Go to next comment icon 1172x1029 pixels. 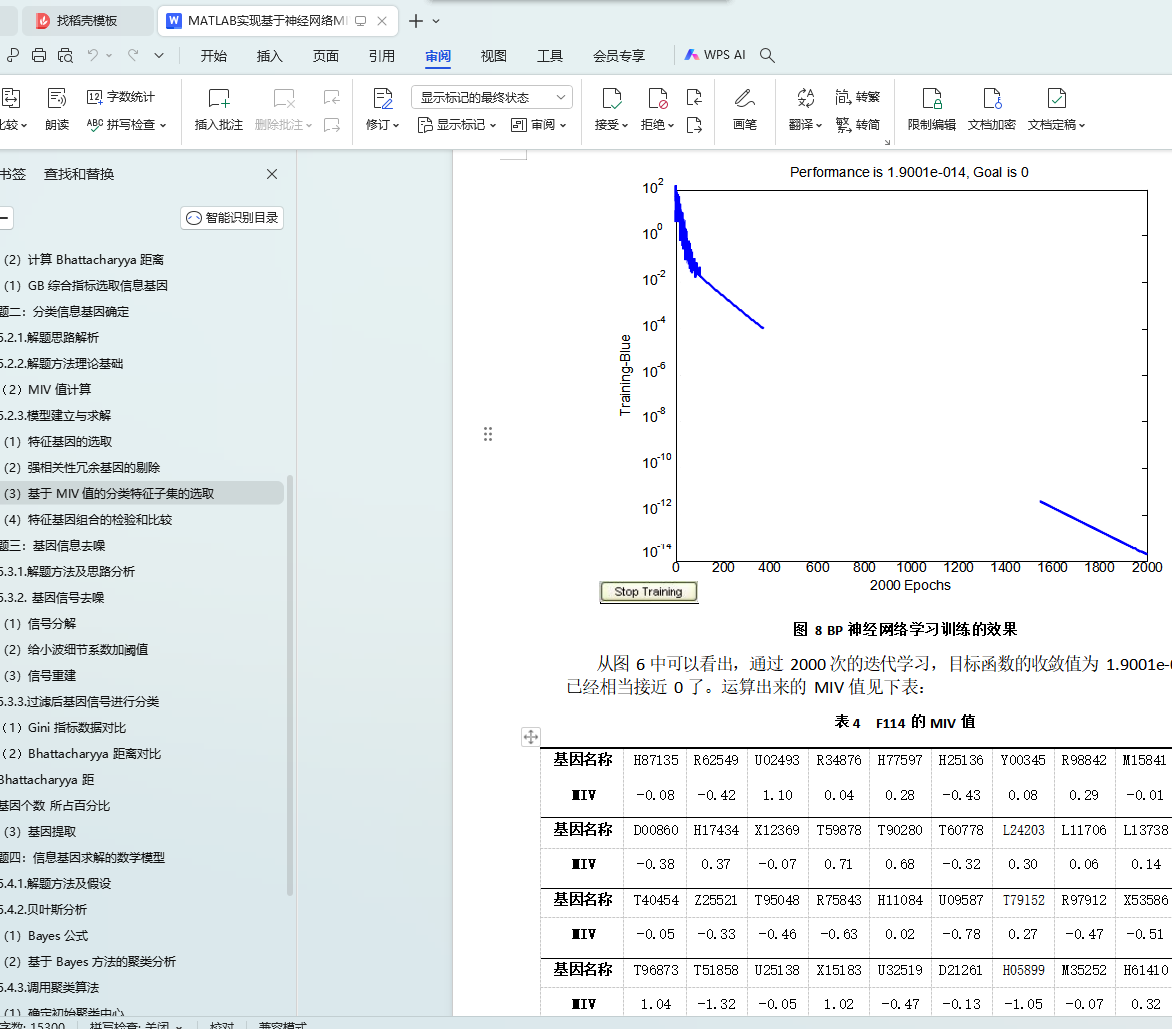pos(332,125)
